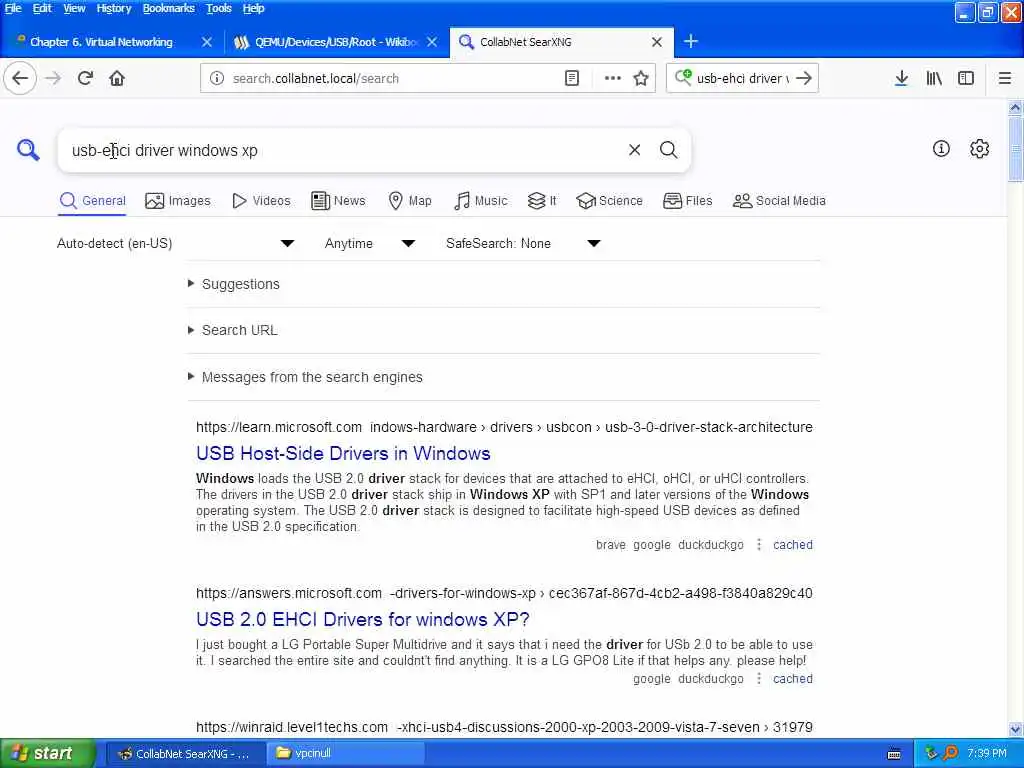Image resolution: width=1024 pixels, height=768 pixels.
Task: Close the Chapter 6 Virtual Networking tab
Action: [207, 42]
